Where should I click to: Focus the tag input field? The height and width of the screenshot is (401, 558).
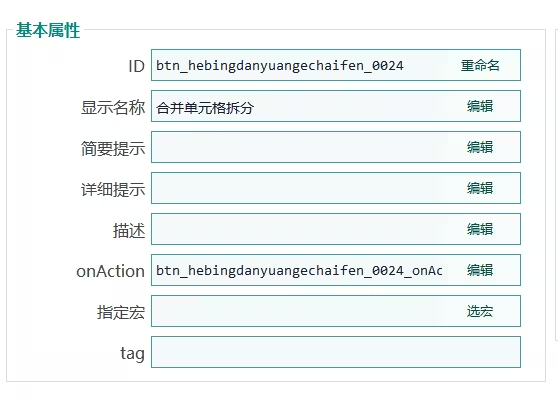pos(336,352)
